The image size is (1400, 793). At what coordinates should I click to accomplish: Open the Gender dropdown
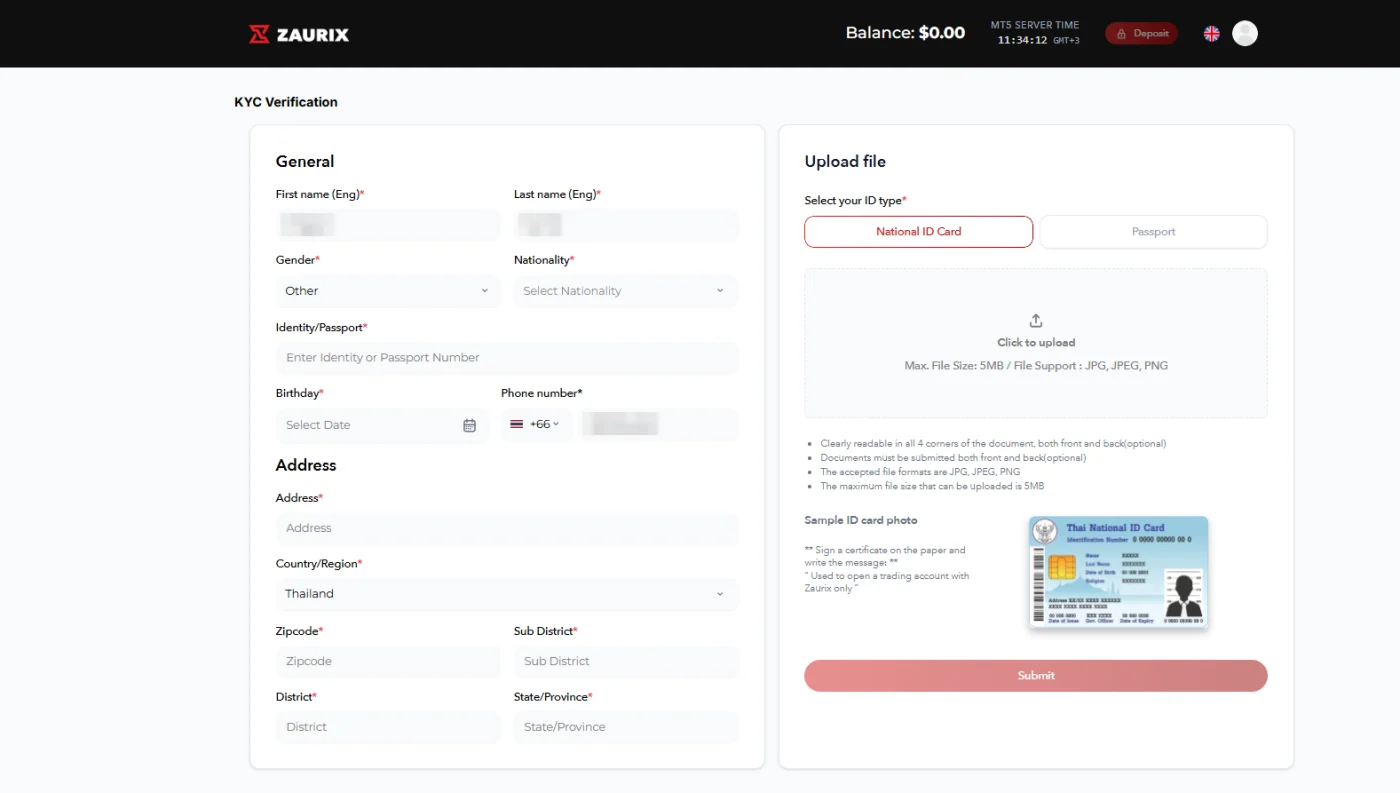tap(388, 291)
